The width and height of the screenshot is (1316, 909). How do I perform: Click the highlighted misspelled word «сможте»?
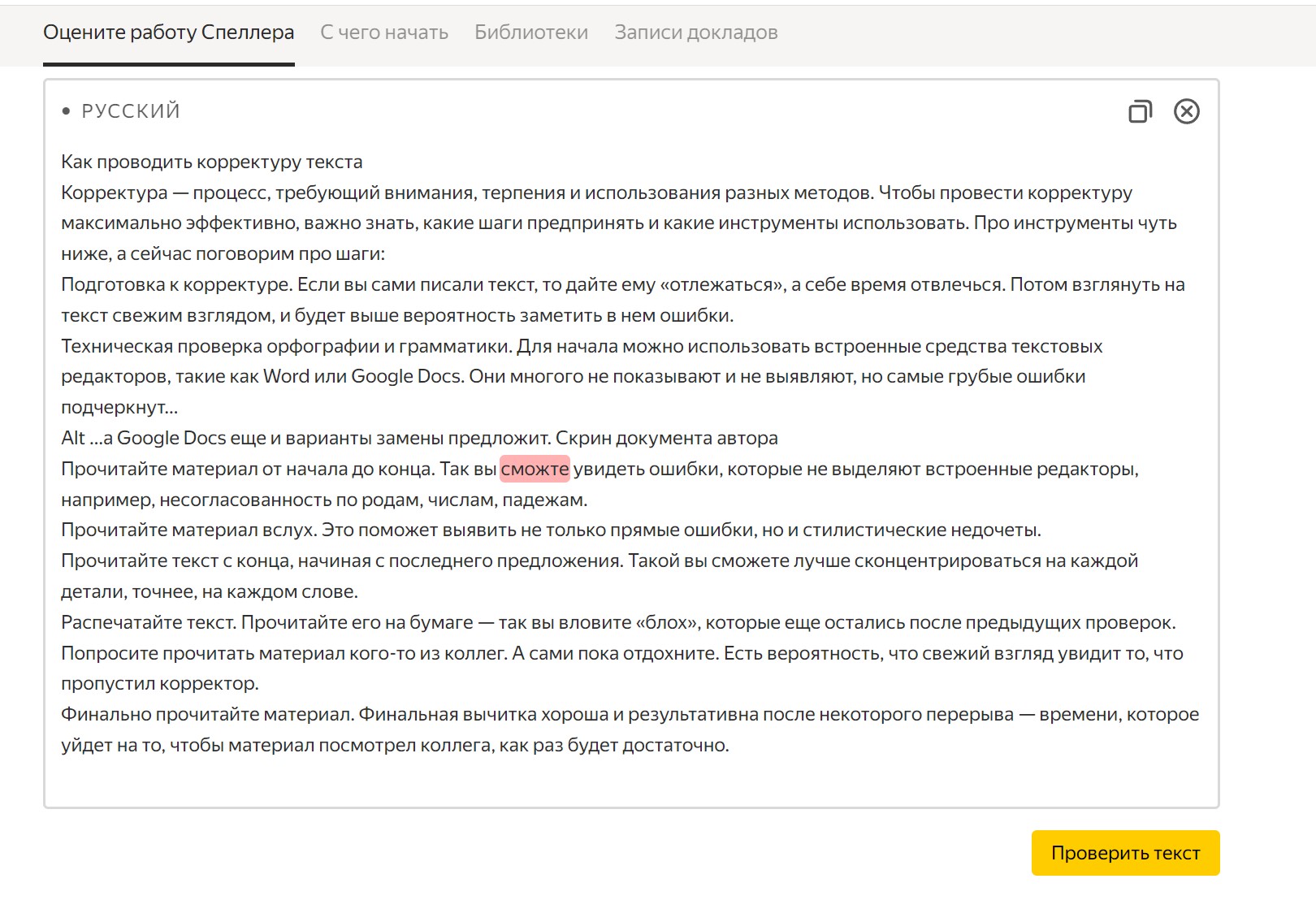[x=535, y=469]
